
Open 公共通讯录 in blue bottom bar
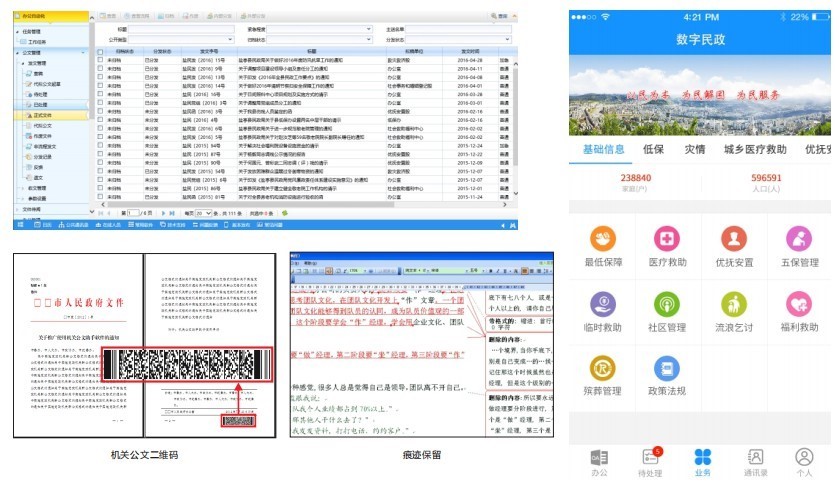pyautogui.click(x=73, y=225)
